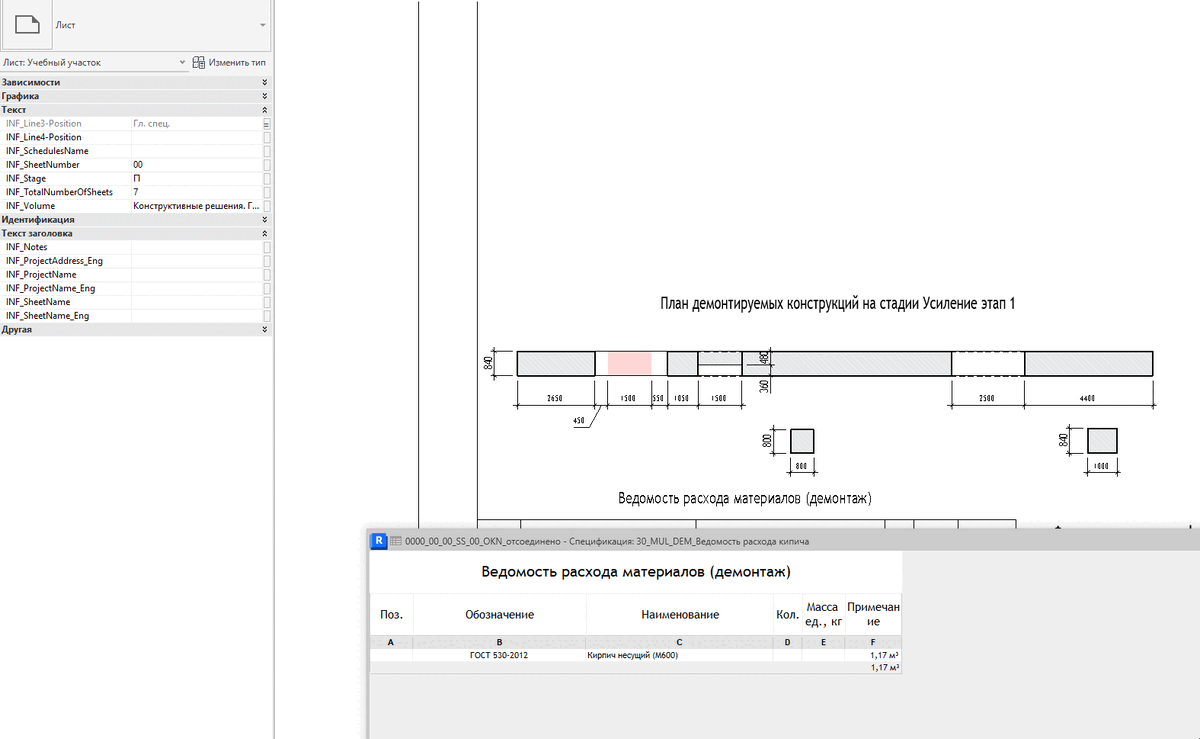This screenshot has width=1200, height=739.
Task: Click the sheet type preview icon
Action: (x=27, y=25)
